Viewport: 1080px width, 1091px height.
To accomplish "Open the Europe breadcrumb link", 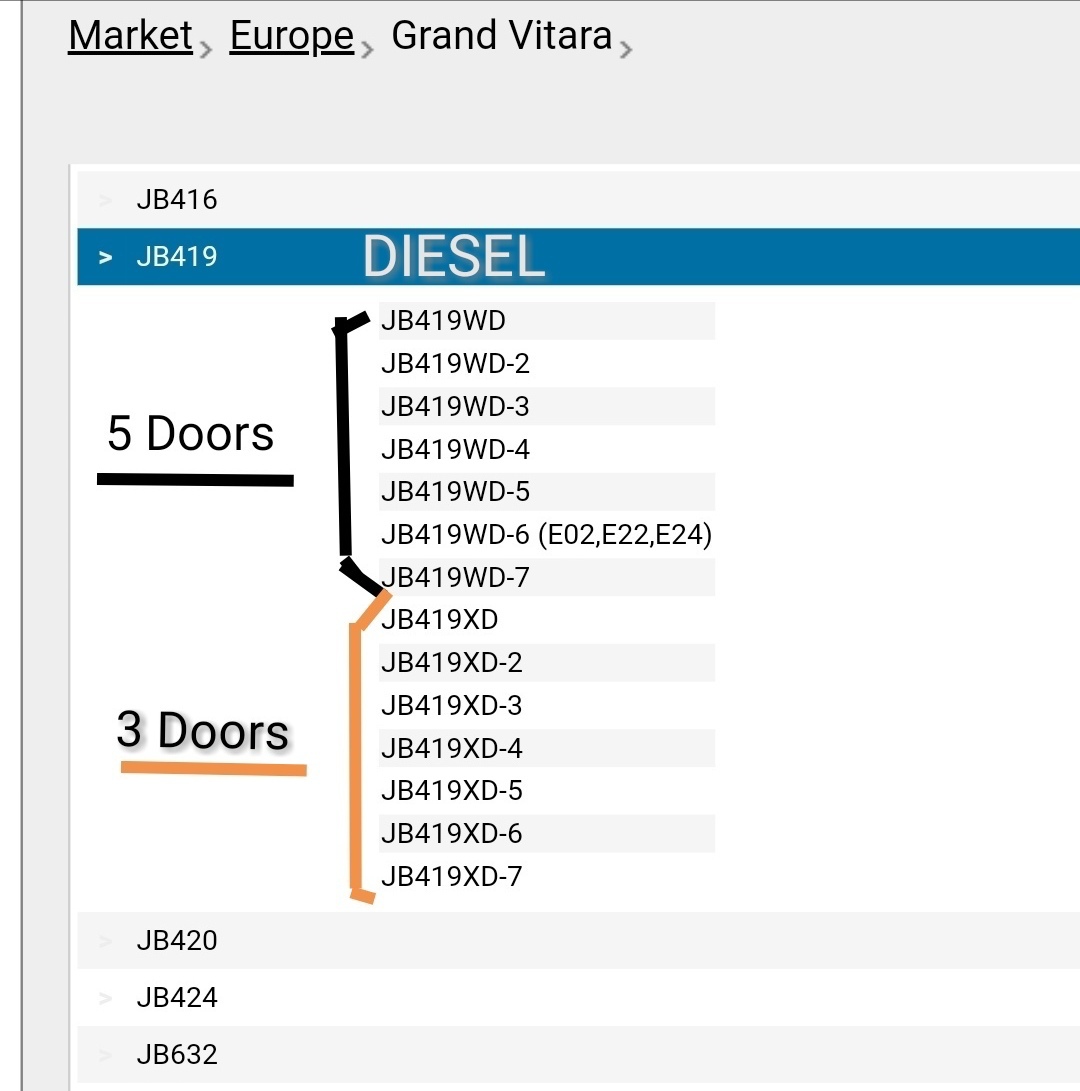I will coord(292,35).
